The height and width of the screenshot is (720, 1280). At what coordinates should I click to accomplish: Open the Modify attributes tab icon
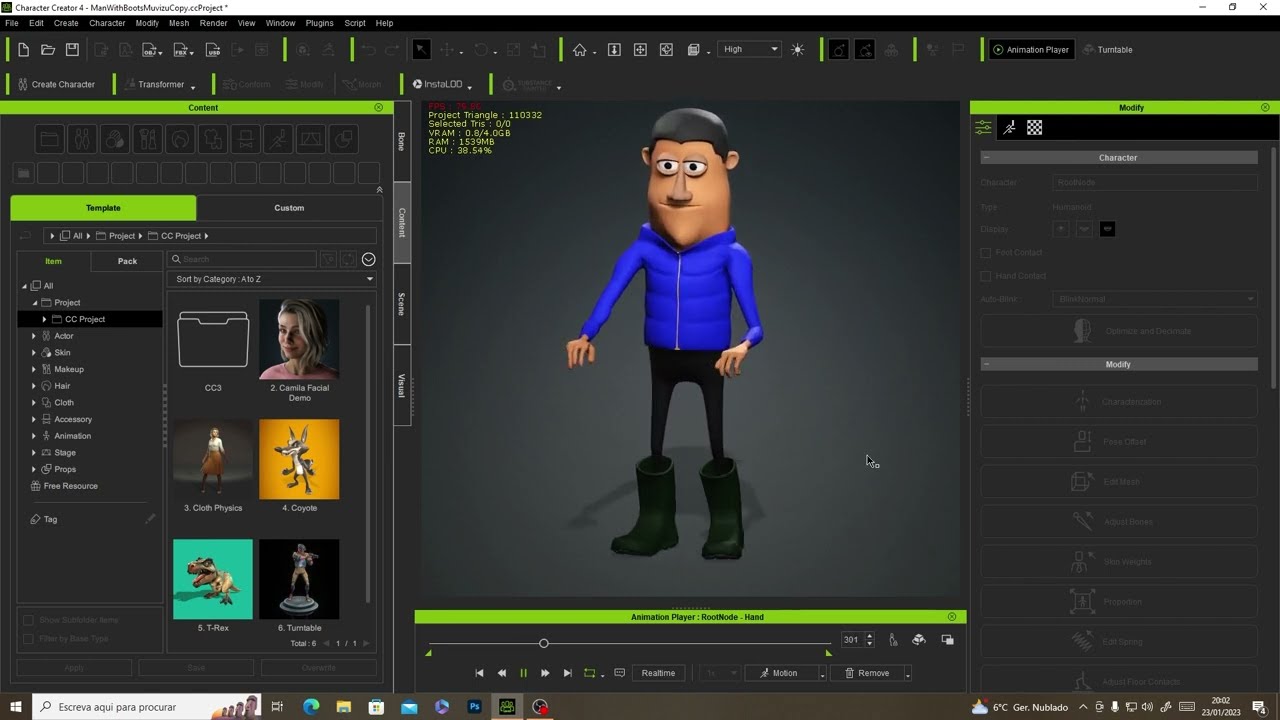(984, 127)
